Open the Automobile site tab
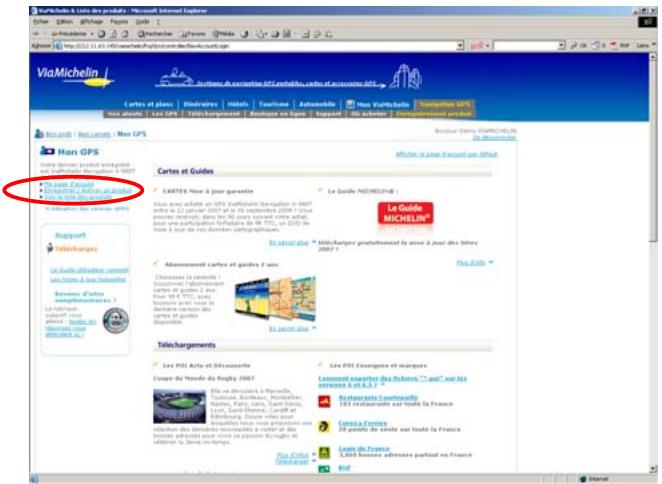 click(317, 104)
